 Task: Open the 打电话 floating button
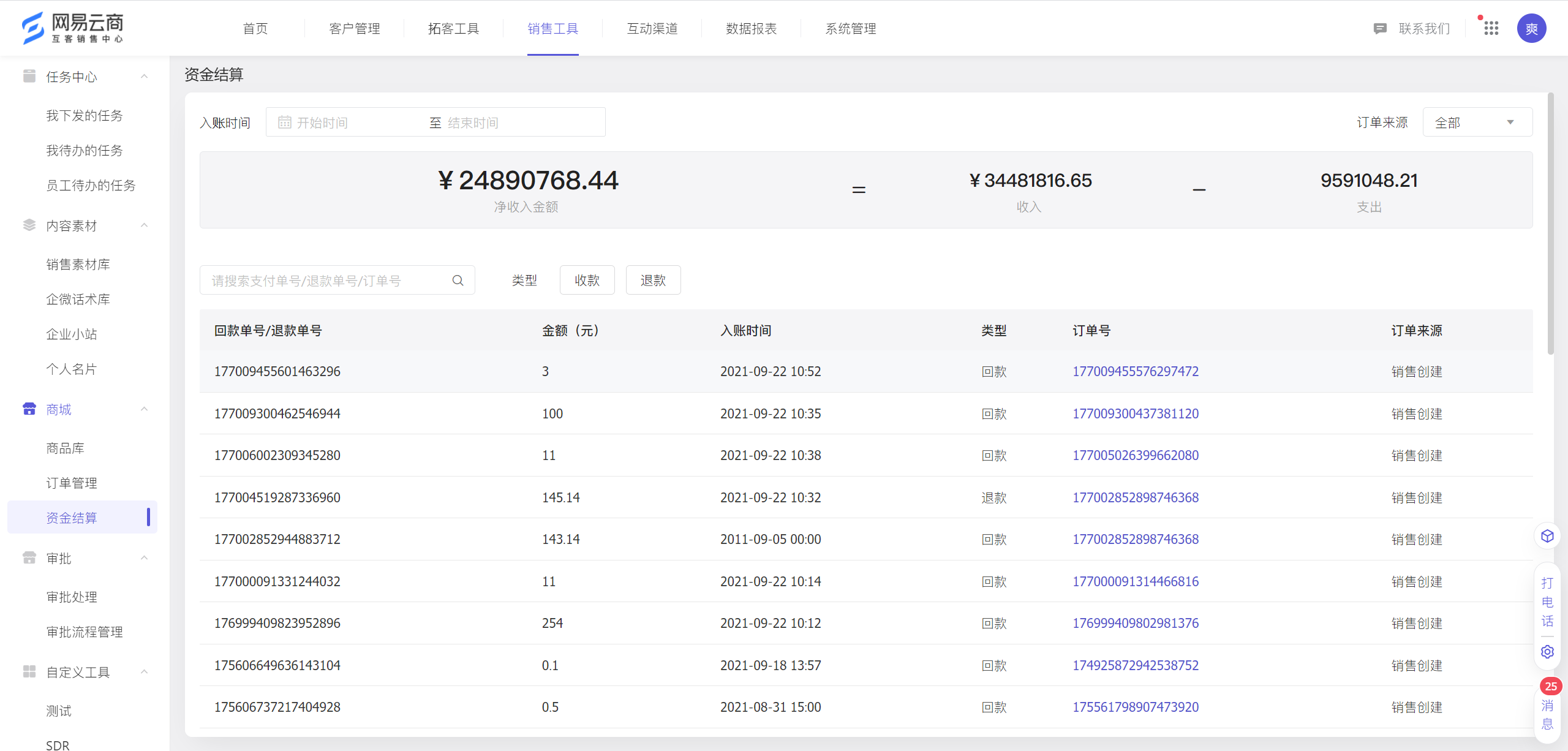pos(1547,602)
